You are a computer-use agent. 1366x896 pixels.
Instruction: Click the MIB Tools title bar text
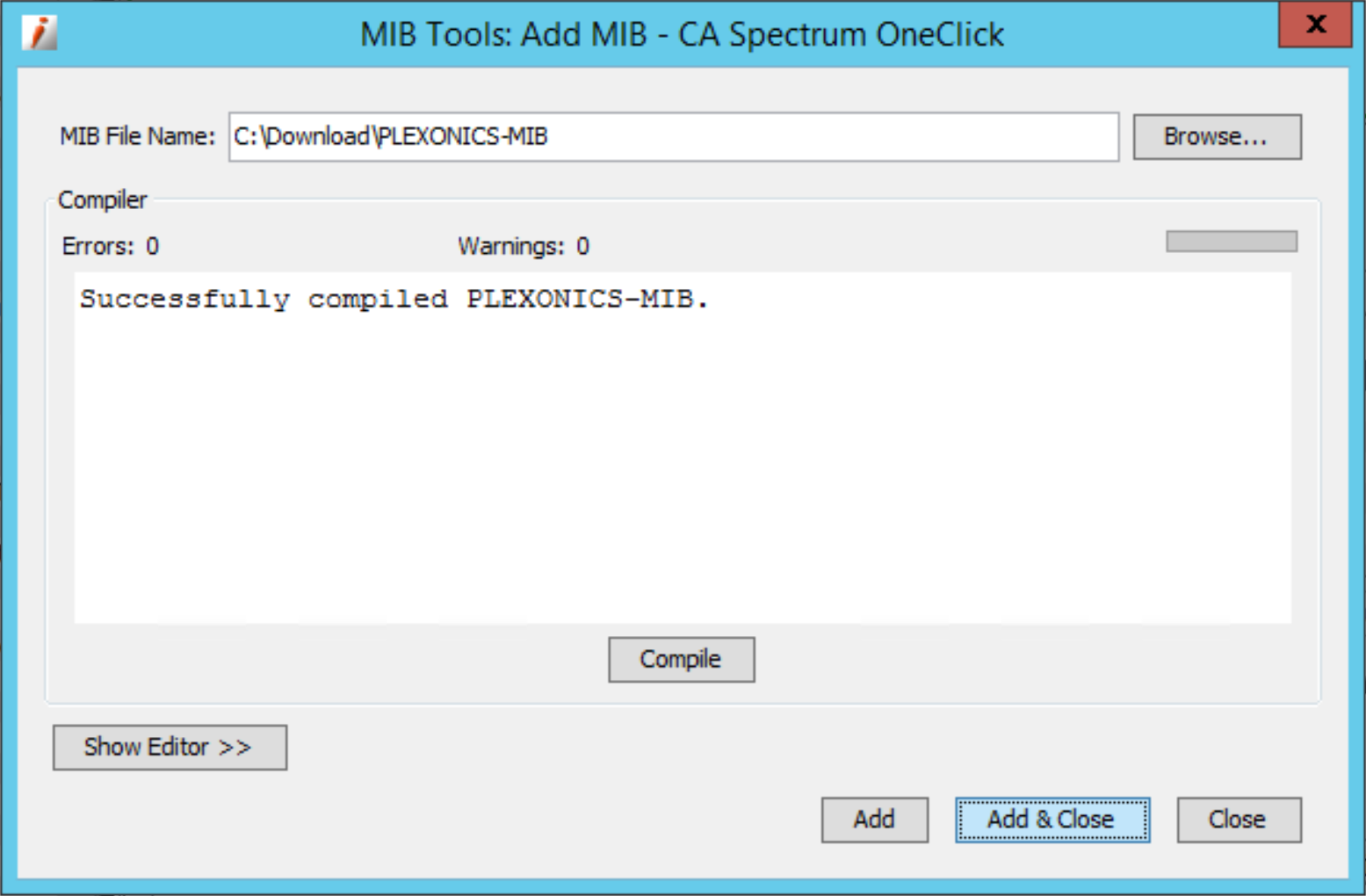682,34
